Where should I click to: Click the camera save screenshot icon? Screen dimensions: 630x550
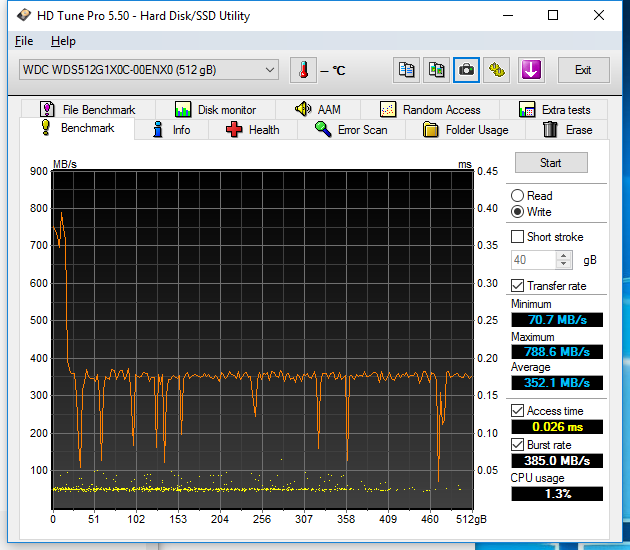466,70
